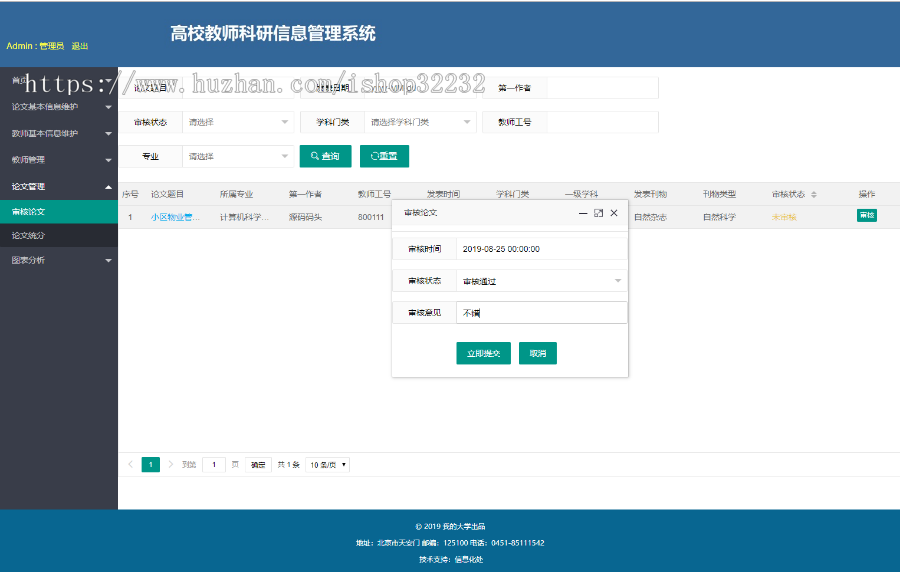
Task: Click the 共1条 total count text
Action: click(289, 465)
